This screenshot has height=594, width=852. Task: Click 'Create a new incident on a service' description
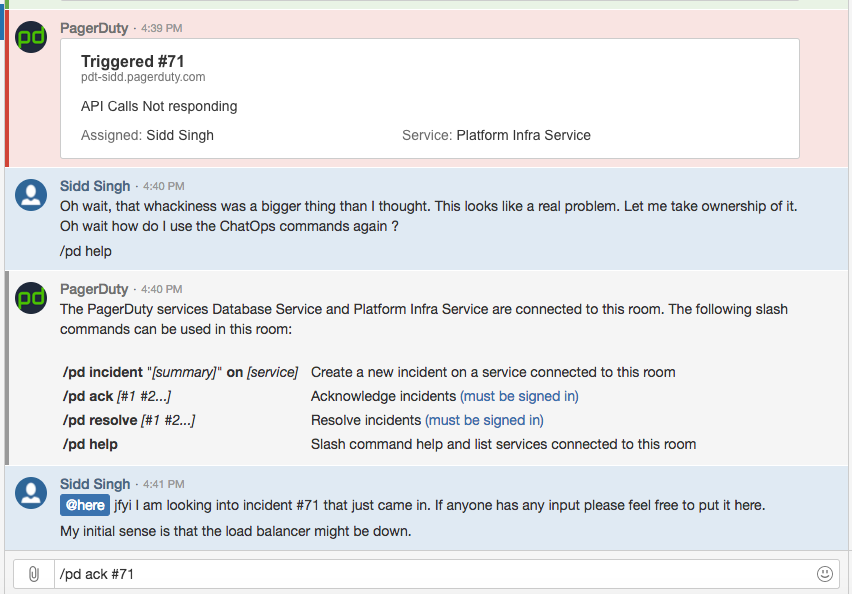(x=493, y=372)
